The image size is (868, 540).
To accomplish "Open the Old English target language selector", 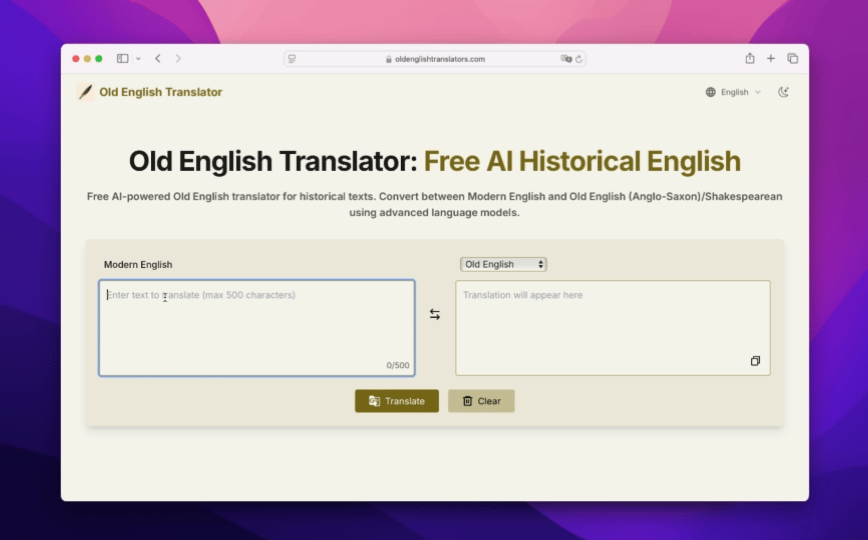I will [x=503, y=264].
